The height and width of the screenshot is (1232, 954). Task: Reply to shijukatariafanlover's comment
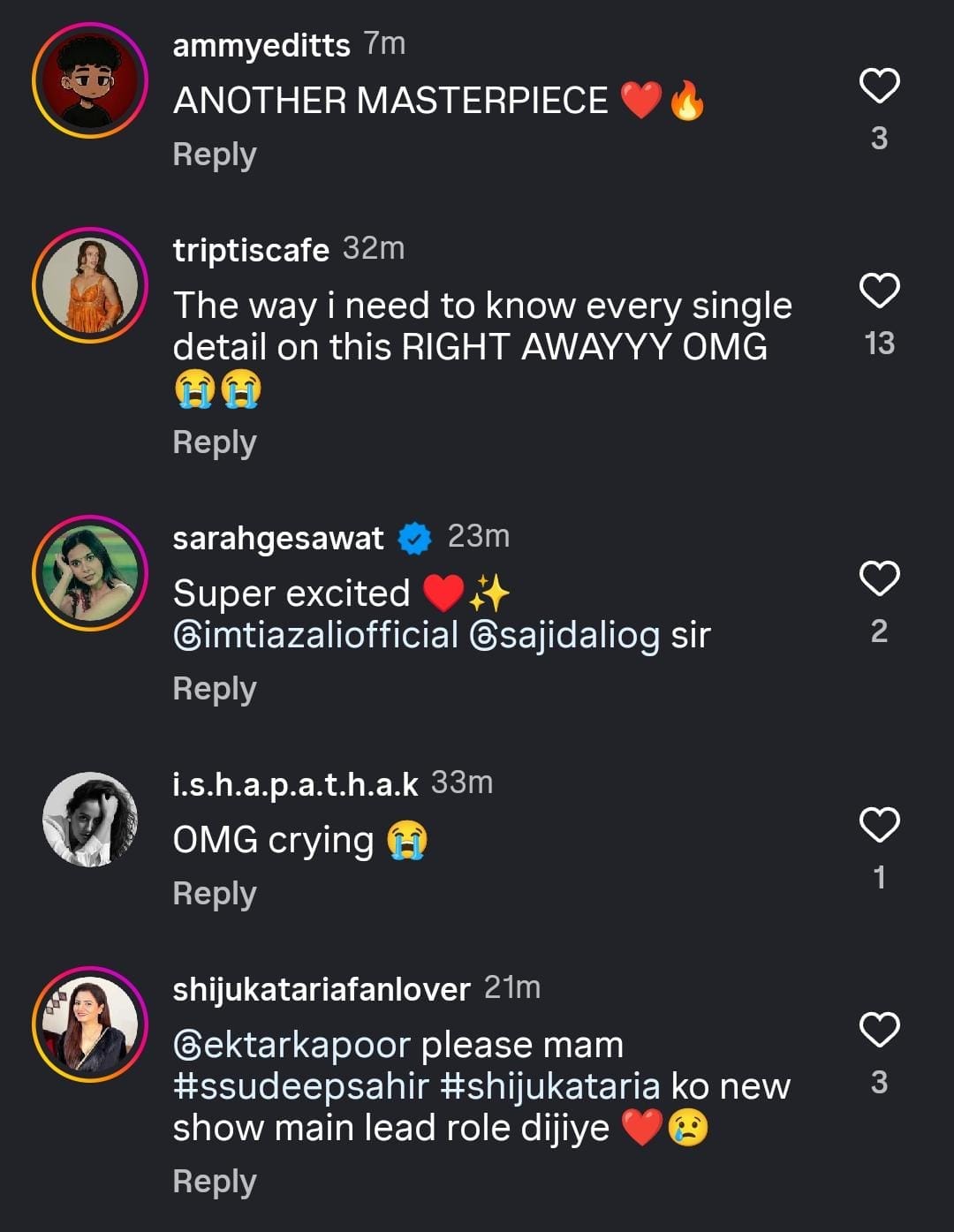pyautogui.click(x=215, y=1182)
